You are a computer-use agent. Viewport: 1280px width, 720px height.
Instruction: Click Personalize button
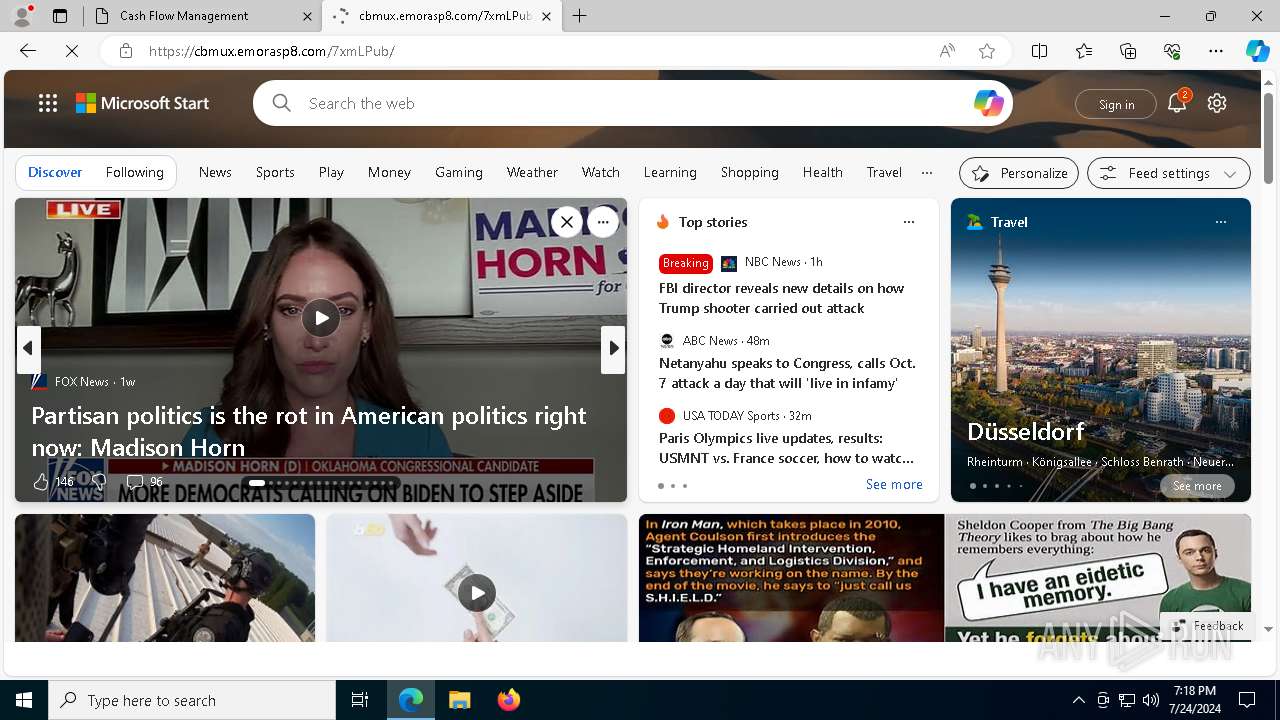click(x=1019, y=173)
